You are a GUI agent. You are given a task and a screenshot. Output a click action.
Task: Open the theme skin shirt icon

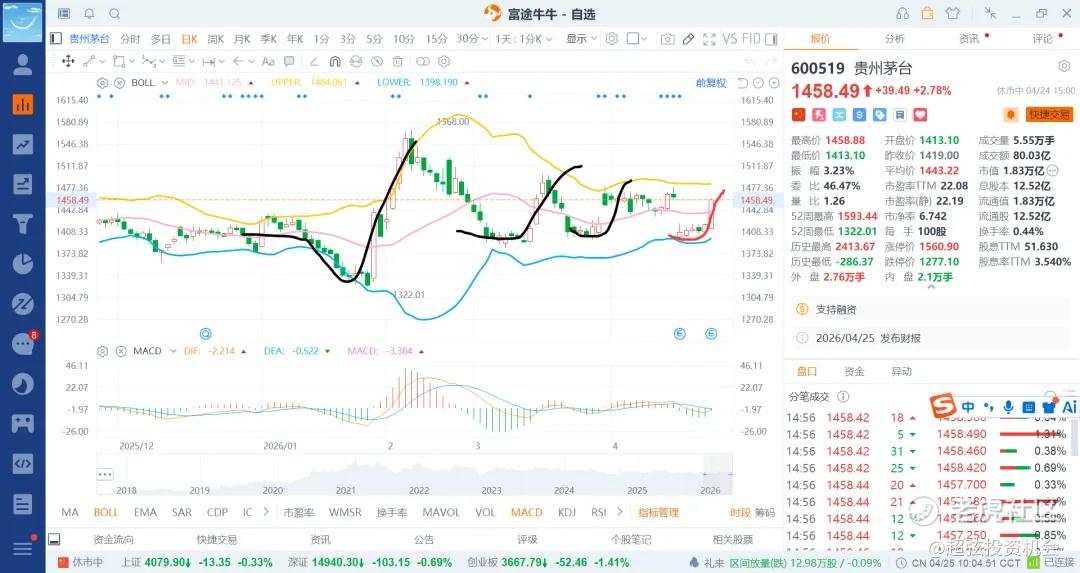point(952,14)
